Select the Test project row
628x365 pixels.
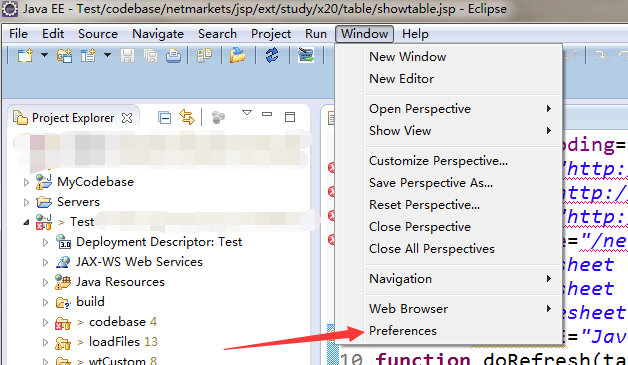[82, 222]
